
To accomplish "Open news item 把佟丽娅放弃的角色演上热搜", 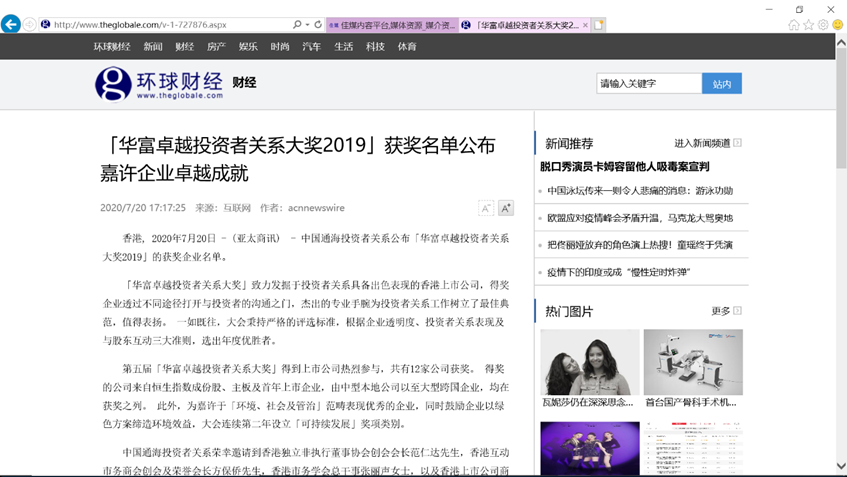I will [640, 245].
